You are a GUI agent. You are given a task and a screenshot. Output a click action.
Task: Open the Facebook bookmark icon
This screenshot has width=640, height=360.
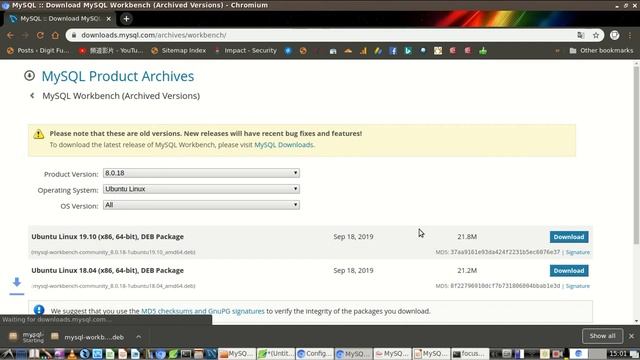click(x=393, y=51)
